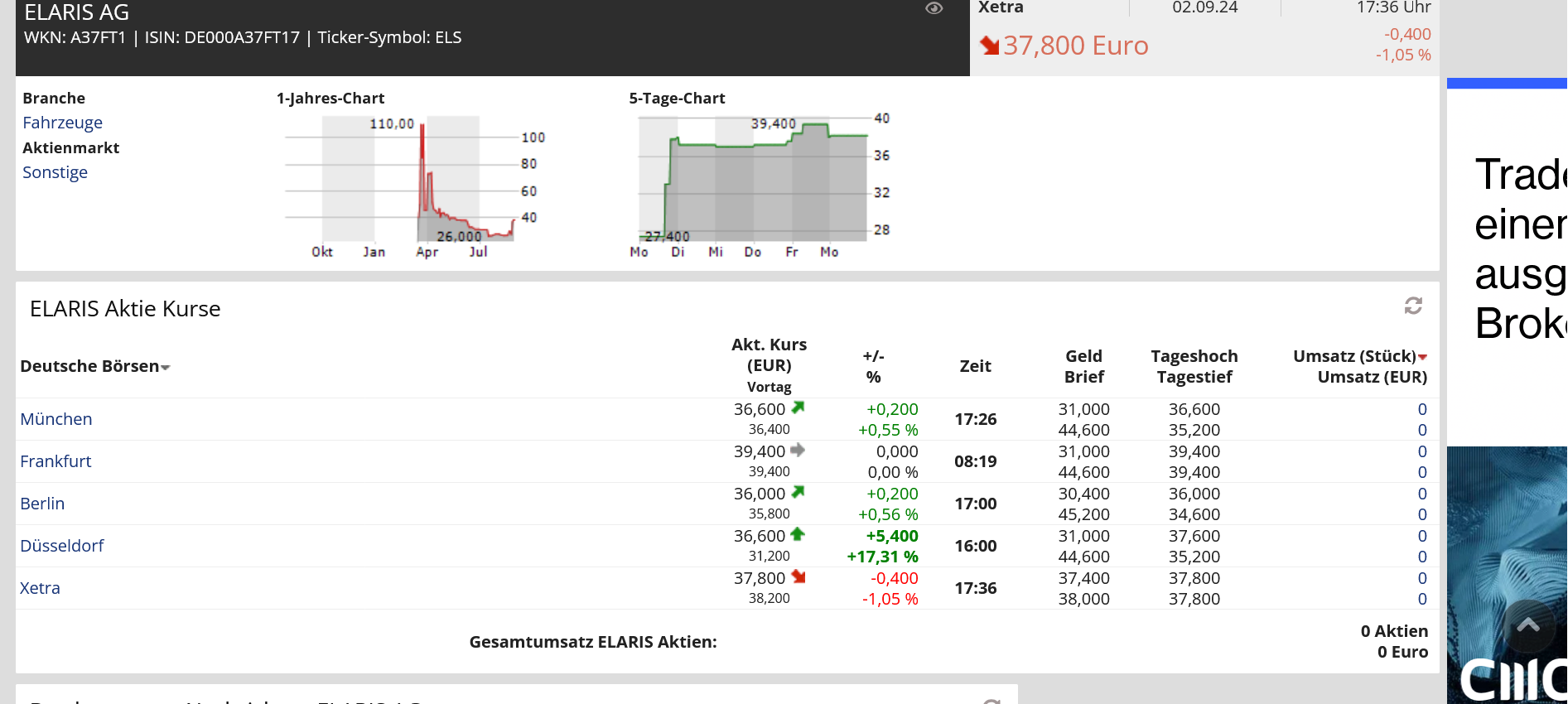Viewport: 1568px width, 704px height.
Task: Open the Sonstige stock market link
Action: 55,172
